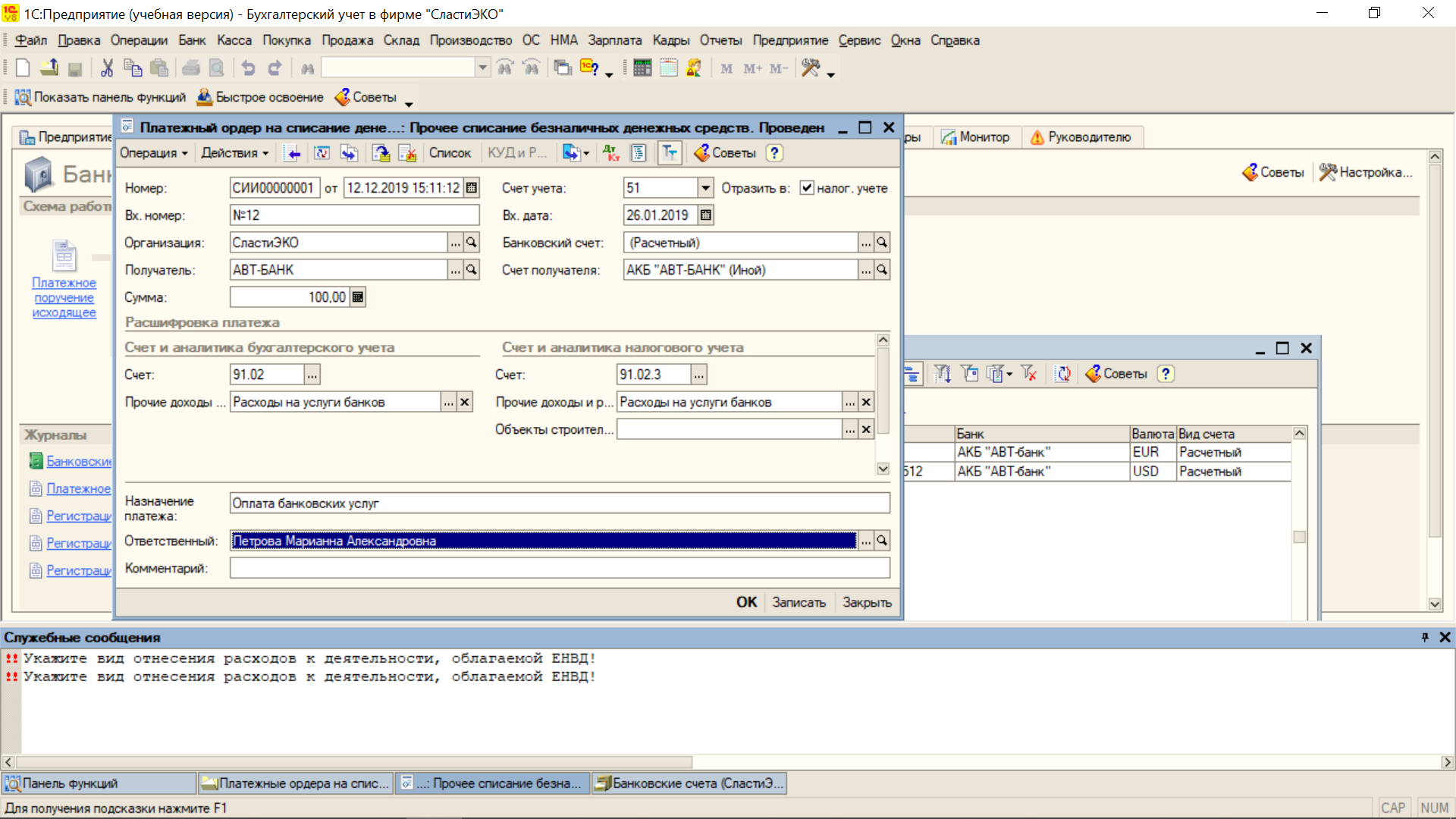
Task: Expand the Счет учета dropdown arrow
Action: pos(706,188)
